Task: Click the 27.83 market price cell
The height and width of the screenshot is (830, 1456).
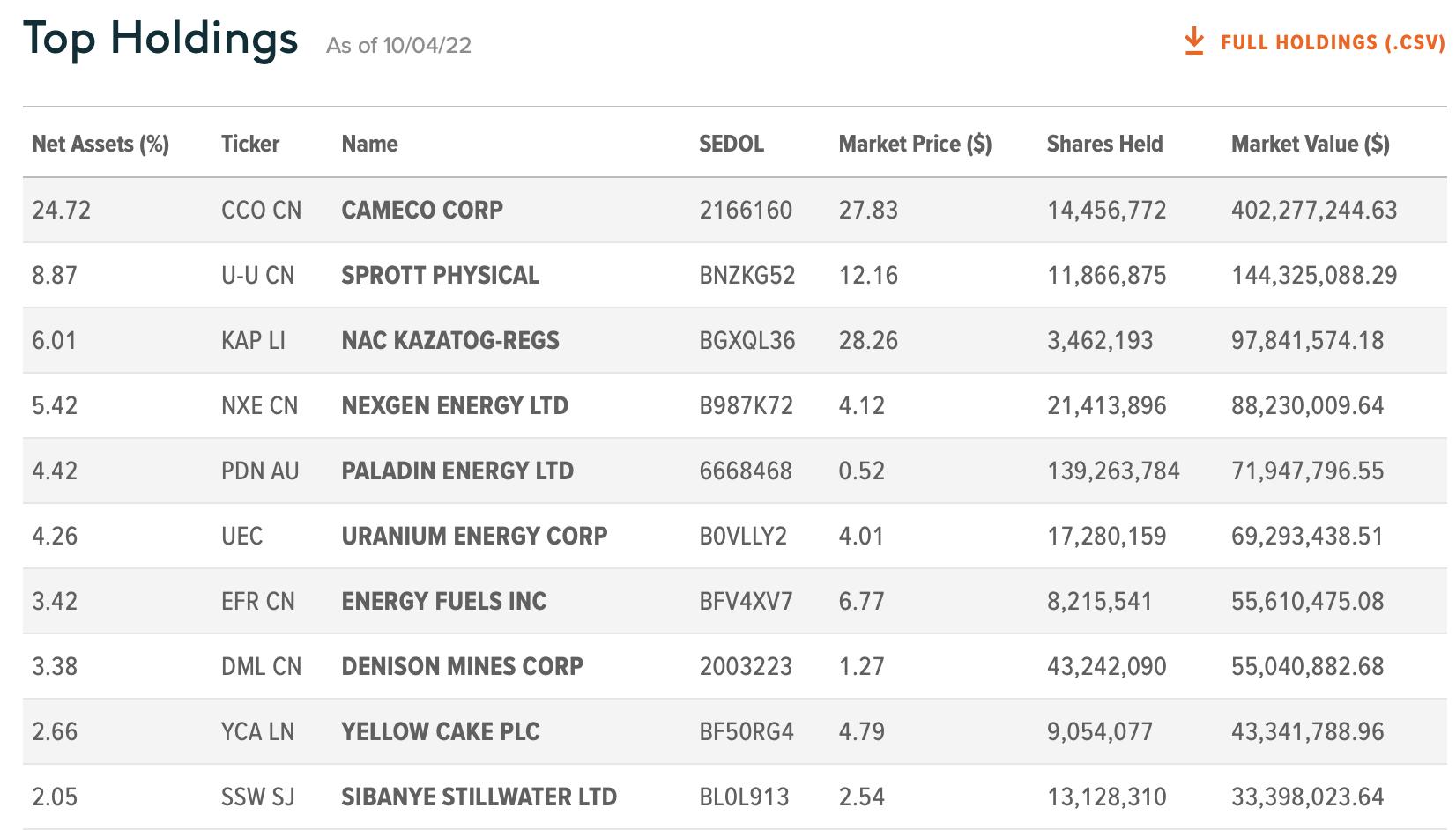Action: (868, 210)
